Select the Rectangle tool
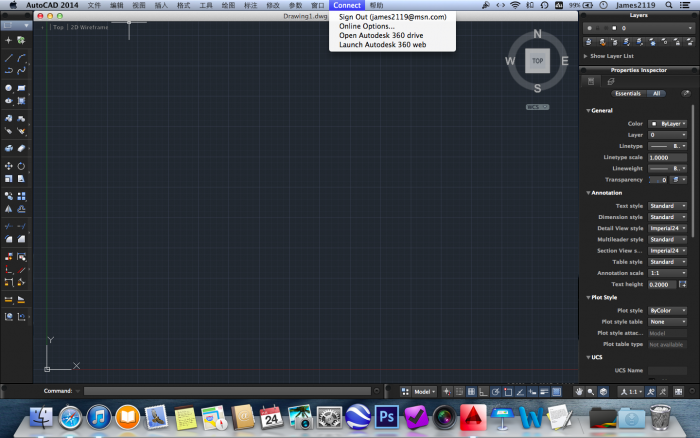Image resolution: width=700 pixels, height=438 pixels. 21,88
